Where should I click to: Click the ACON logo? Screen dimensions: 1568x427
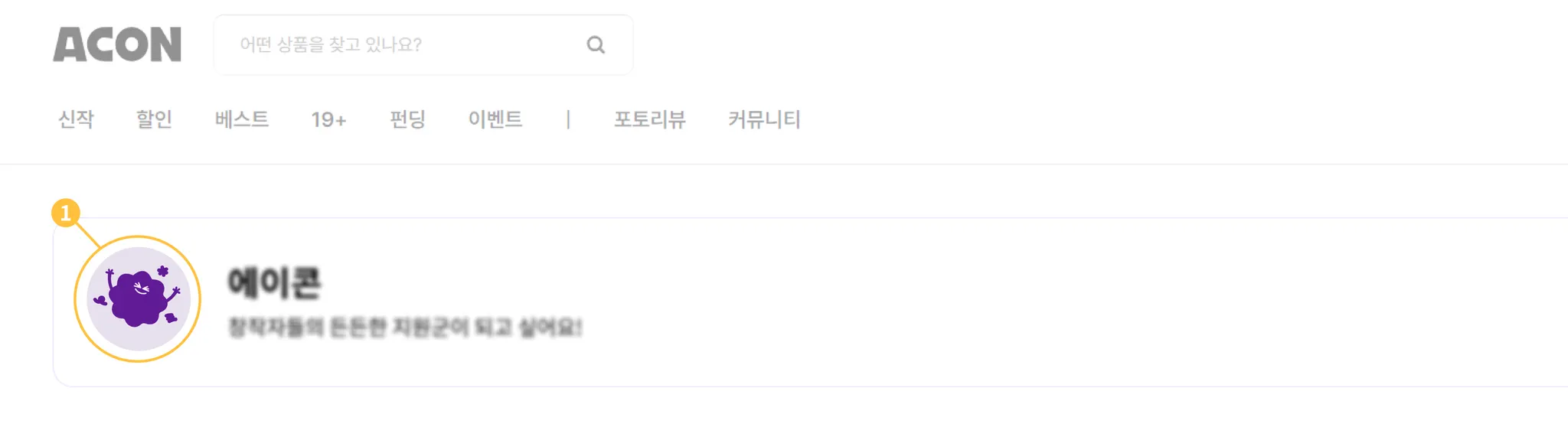pos(117,44)
